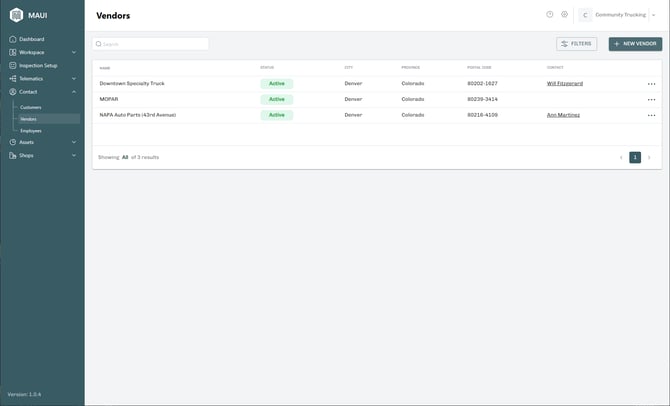Select page 1 pagination button

coord(635,158)
